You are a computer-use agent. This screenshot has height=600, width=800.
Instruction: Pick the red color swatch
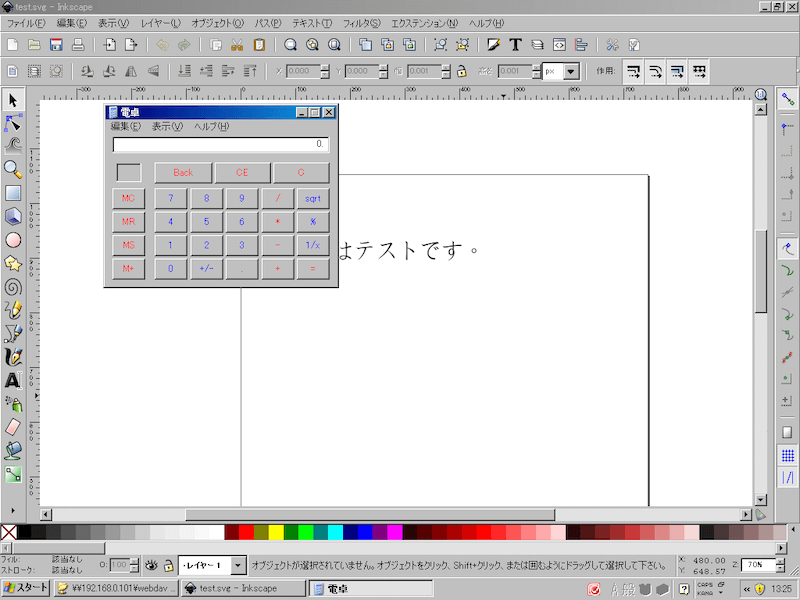click(x=246, y=532)
